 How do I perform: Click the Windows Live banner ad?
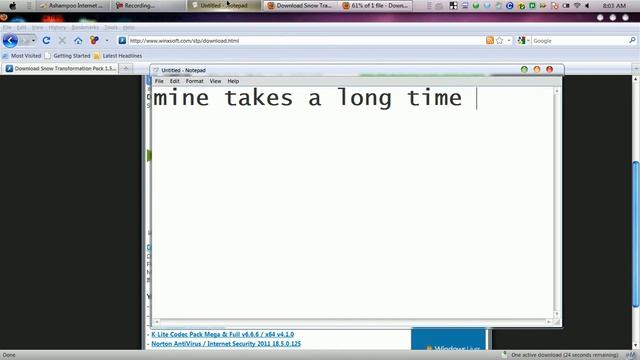tap(449, 339)
